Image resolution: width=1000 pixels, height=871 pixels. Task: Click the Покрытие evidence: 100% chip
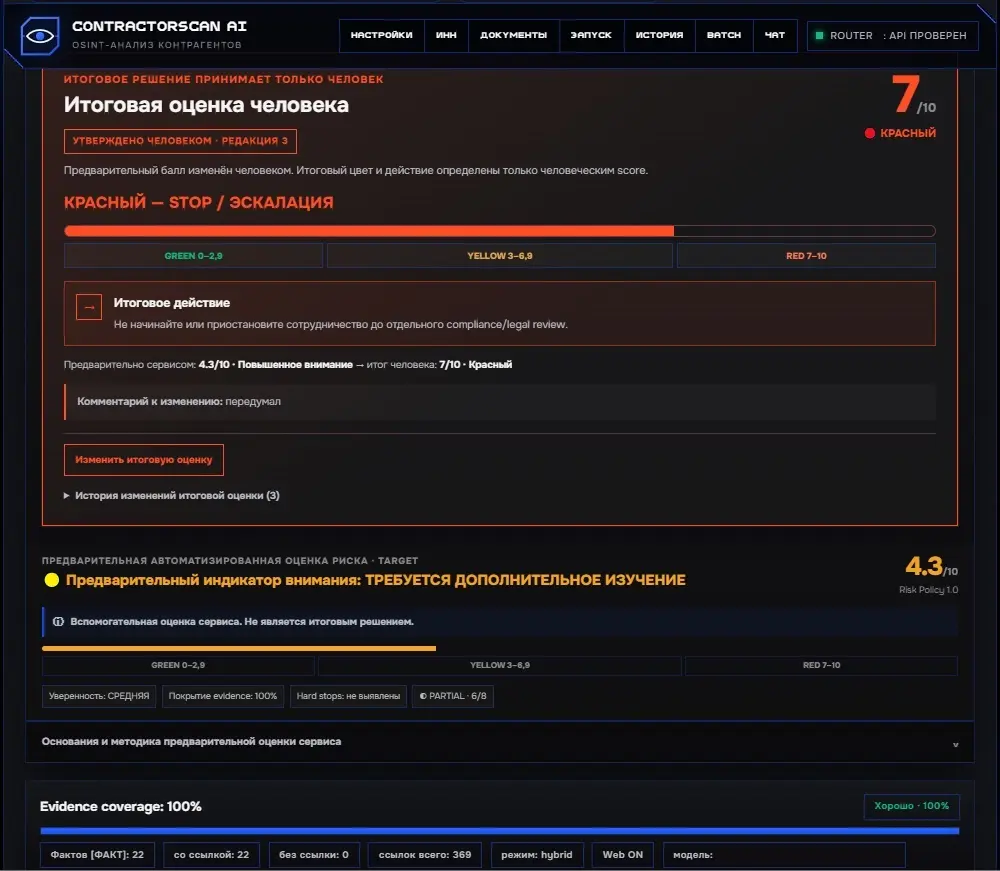[x=223, y=696]
